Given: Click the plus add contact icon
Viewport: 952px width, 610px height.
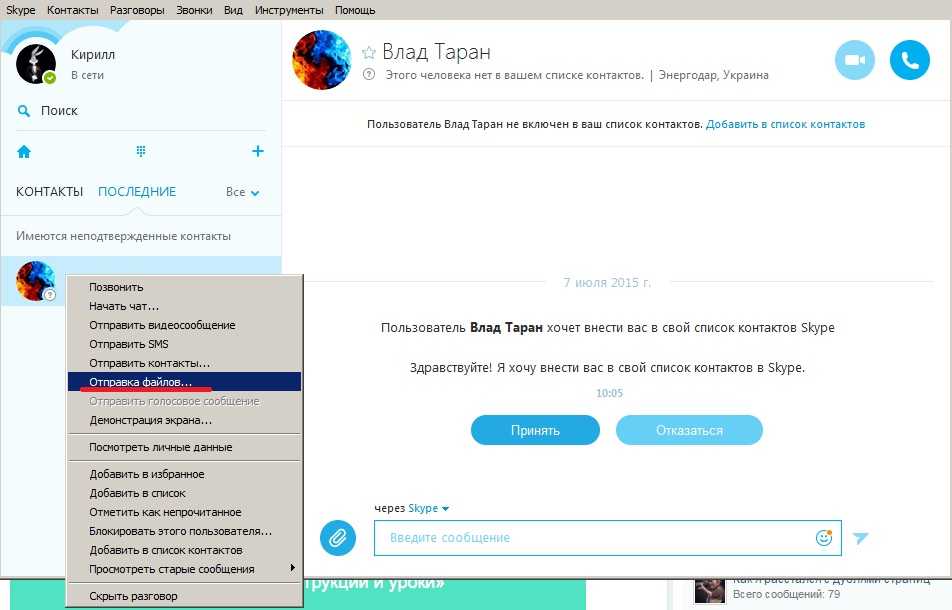Looking at the screenshot, I should coord(257,151).
